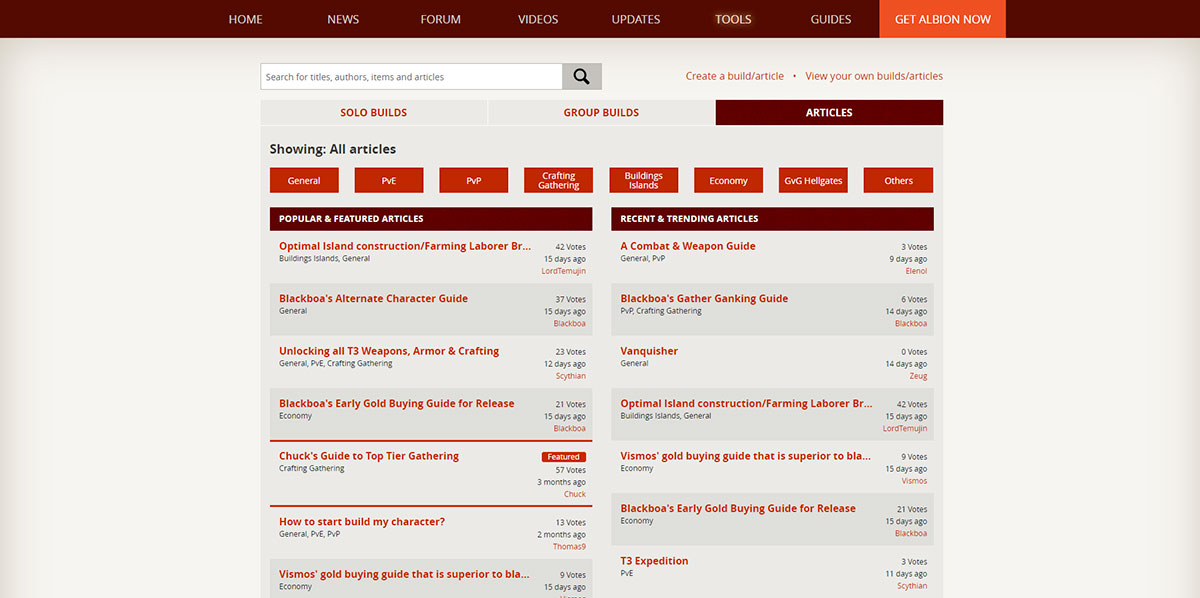This screenshot has height=598, width=1200.
Task: Click the Others category button
Action: (x=898, y=180)
